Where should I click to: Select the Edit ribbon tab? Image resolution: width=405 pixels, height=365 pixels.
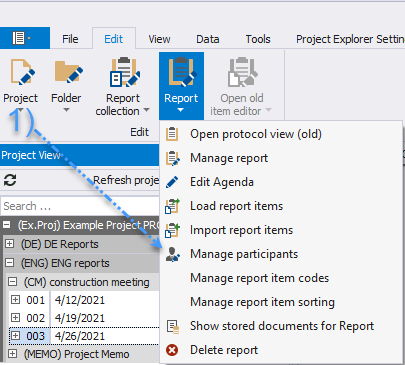(114, 39)
